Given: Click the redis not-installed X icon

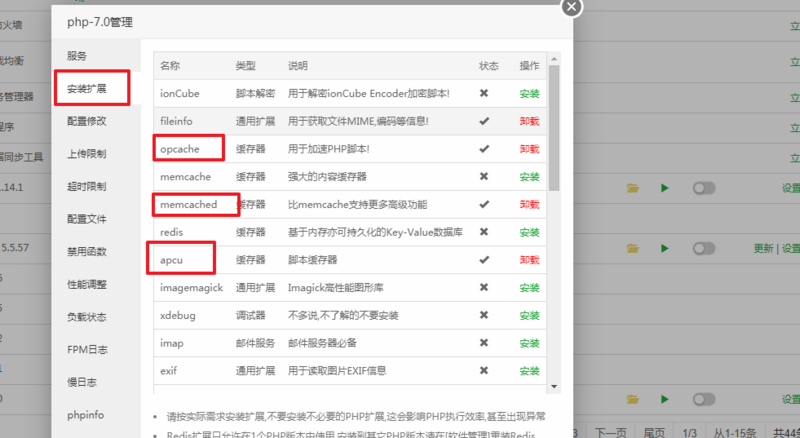Looking at the screenshot, I should pyautogui.click(x=484, y=232).
